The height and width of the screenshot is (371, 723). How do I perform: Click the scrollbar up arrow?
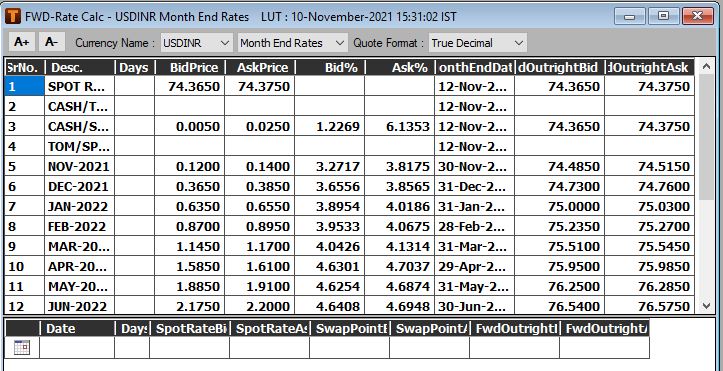click(x=706, y=67)
